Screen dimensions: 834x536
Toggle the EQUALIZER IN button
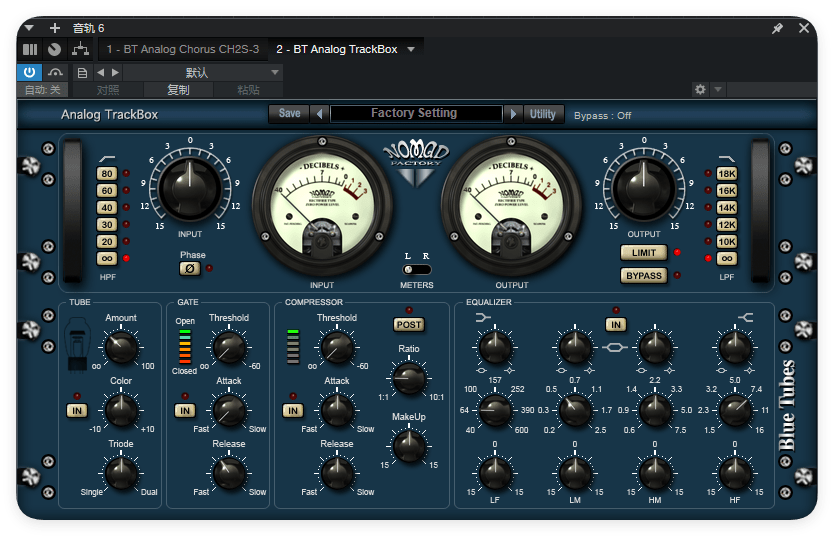coord(616,324)
